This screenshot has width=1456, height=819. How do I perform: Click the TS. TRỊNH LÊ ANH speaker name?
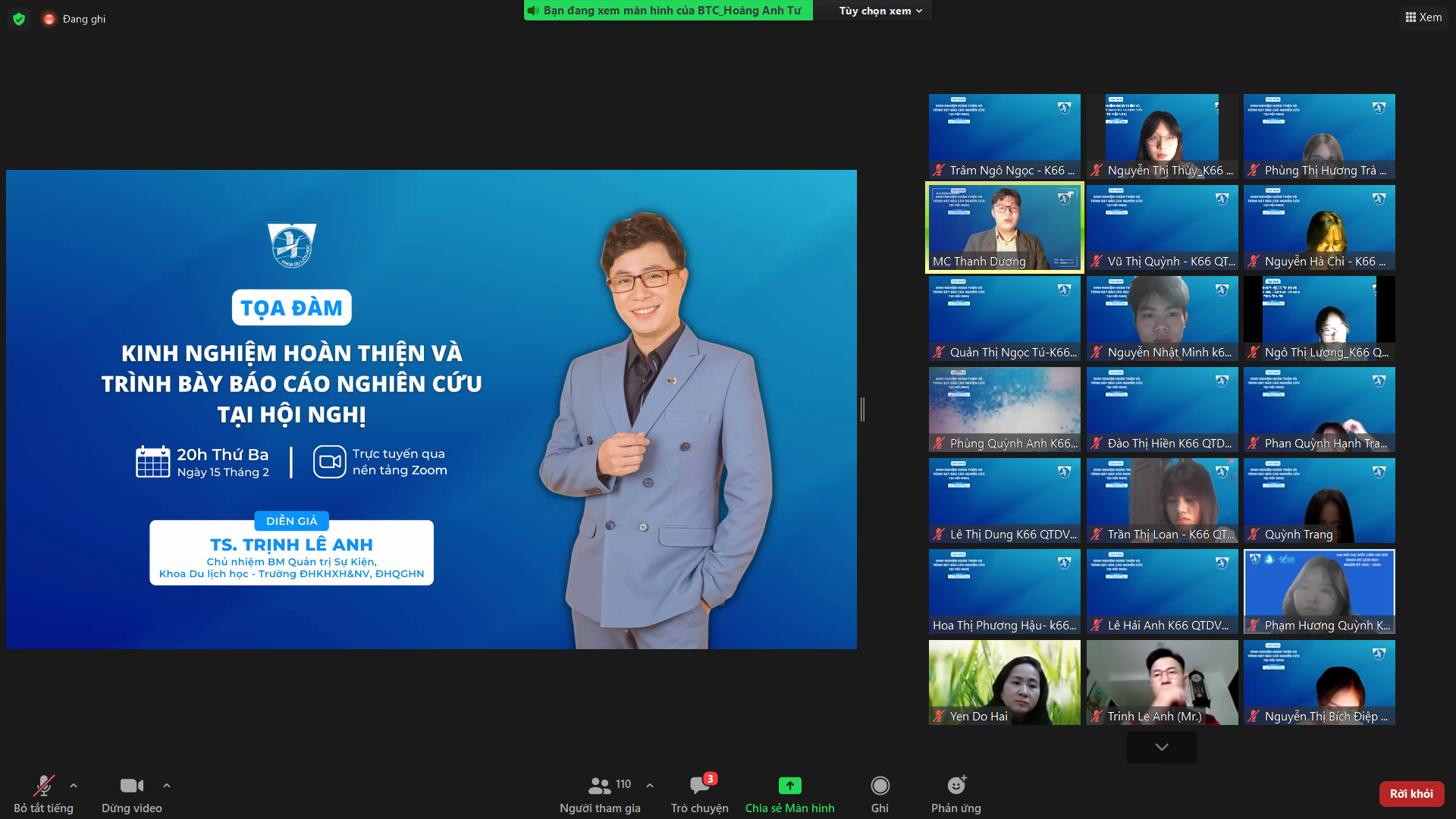pos(291,544)
